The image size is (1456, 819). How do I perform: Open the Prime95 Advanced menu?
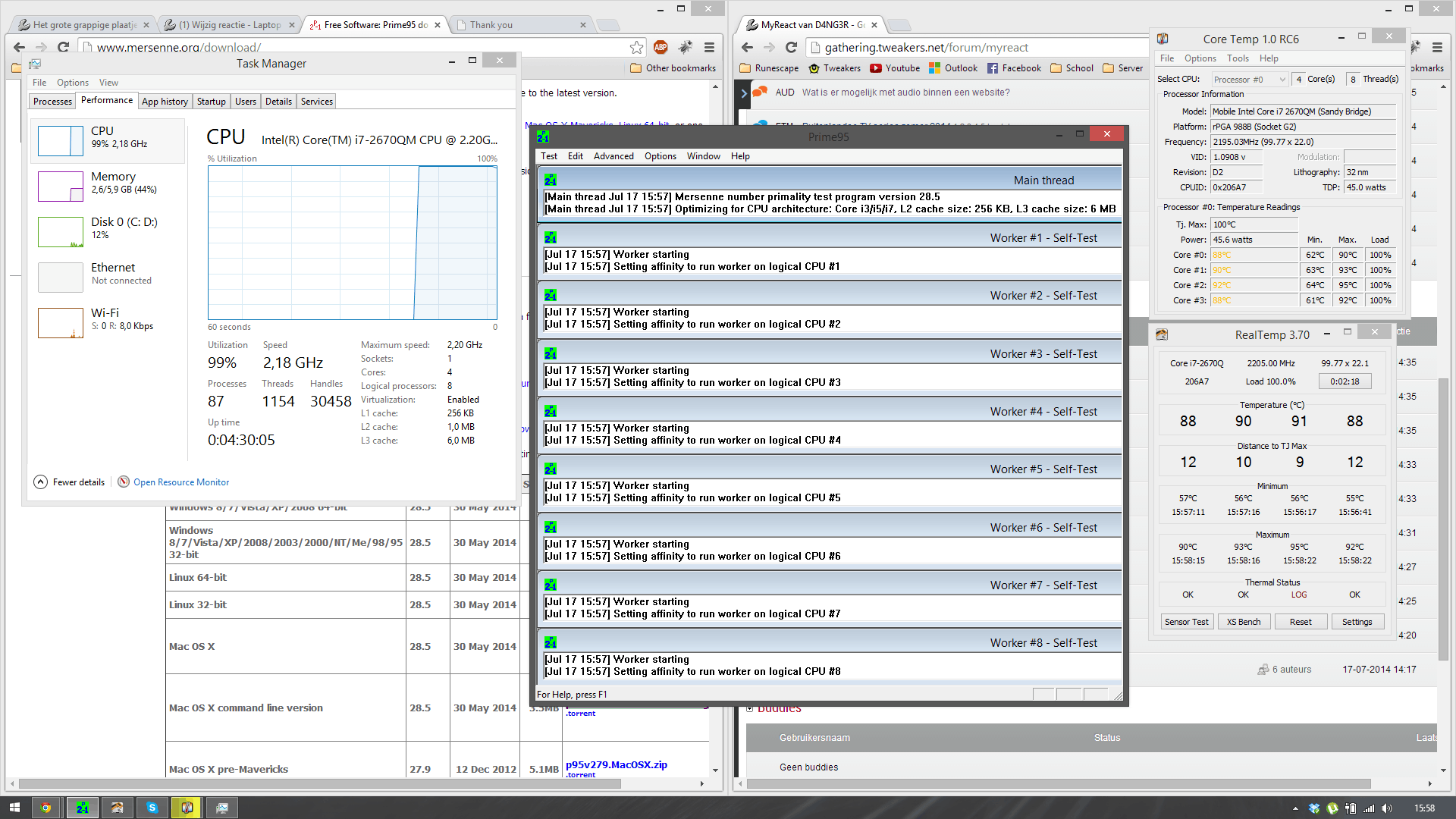(x=613, y=156)
